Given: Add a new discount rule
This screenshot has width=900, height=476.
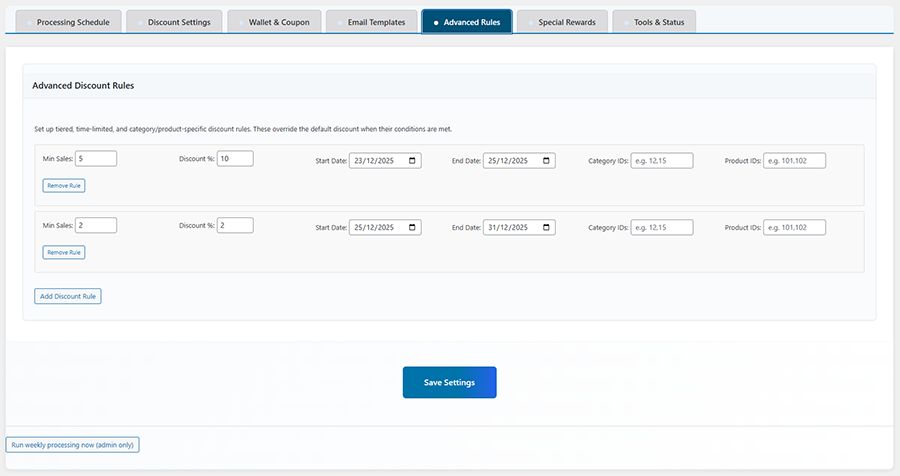Looking at the screenshot, I should point(68,296).
